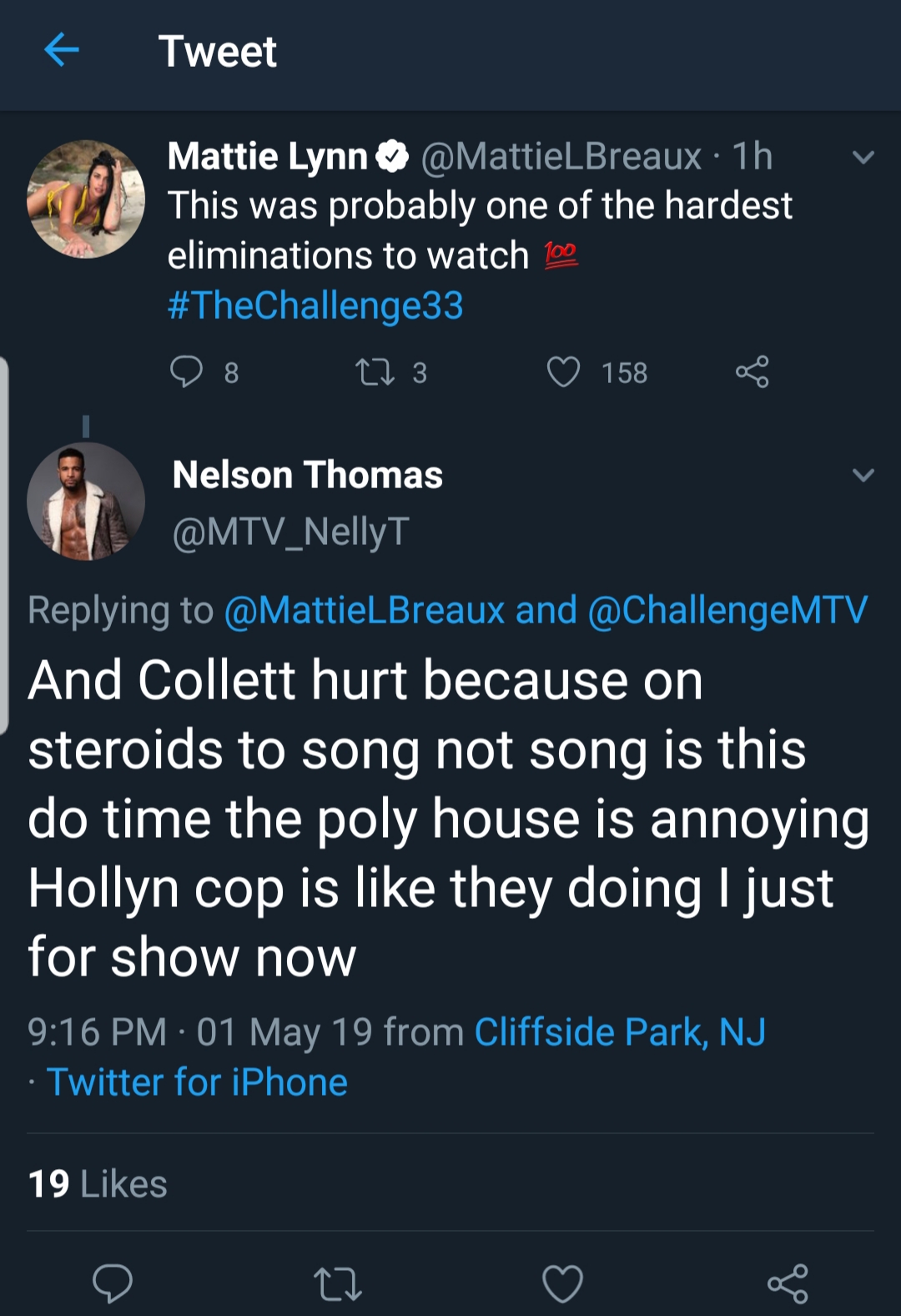Tap Nelson Thomas display name

307,475
